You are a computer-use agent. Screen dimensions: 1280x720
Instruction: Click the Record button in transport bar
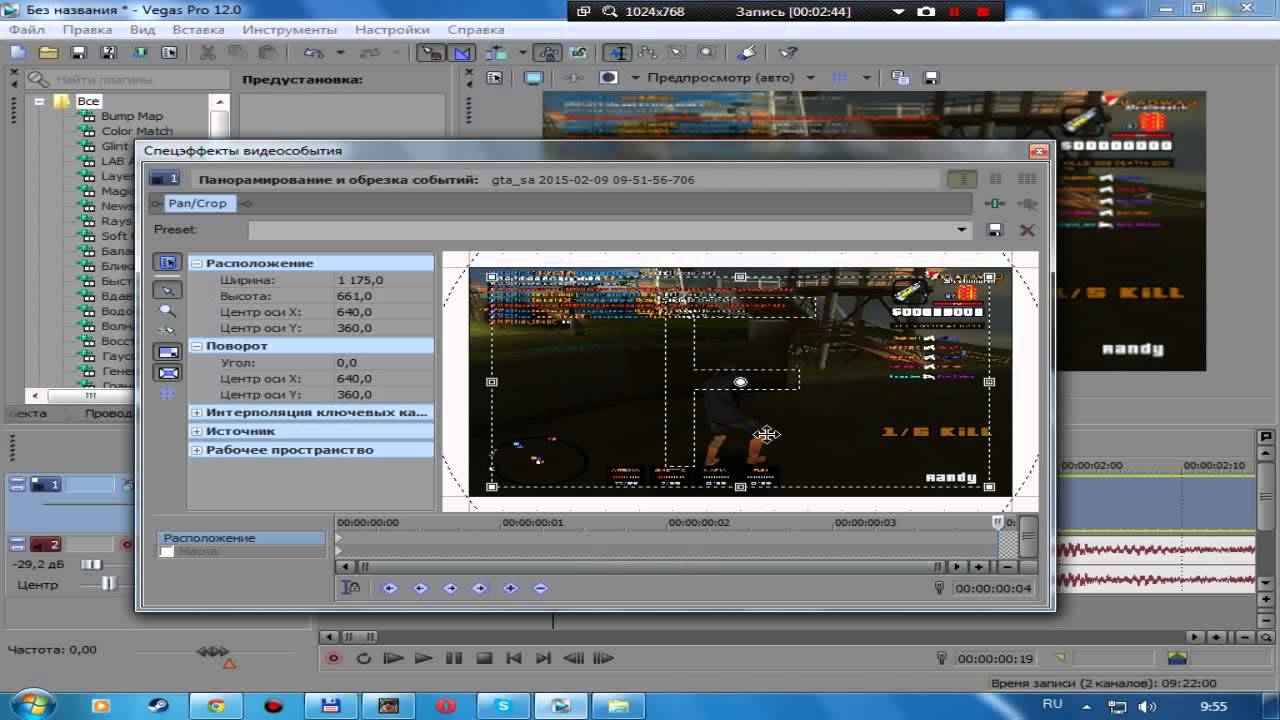tap(334, 658)
